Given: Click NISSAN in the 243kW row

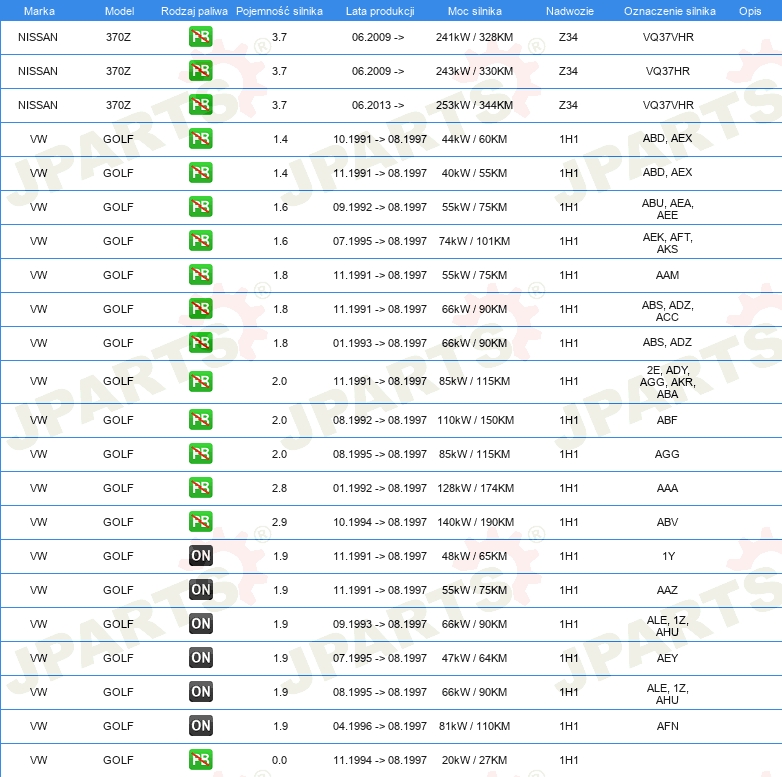Looking at the screenshot, I should pyautogui.click(x=38, y=71).
